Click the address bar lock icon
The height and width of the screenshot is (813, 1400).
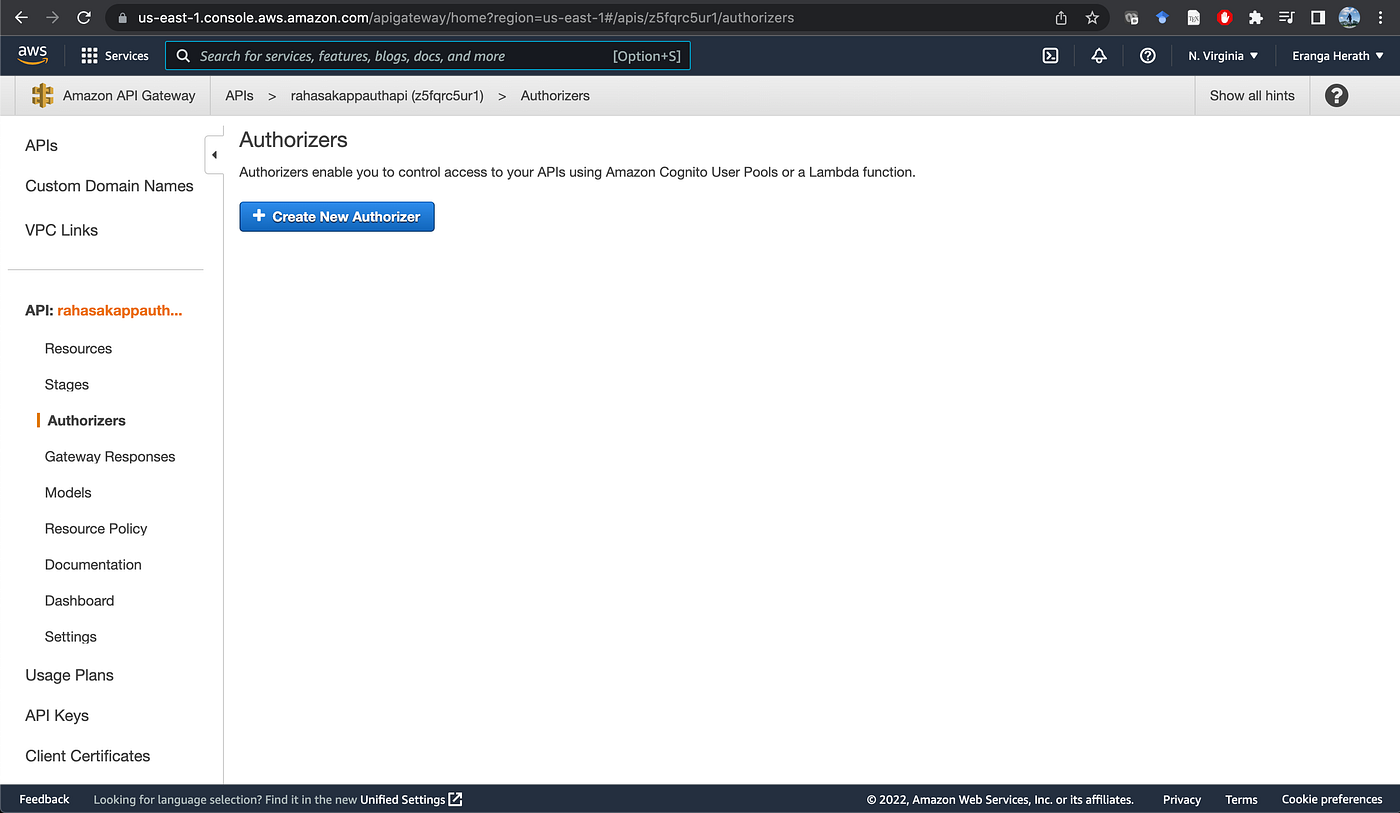tap(123, 18)
